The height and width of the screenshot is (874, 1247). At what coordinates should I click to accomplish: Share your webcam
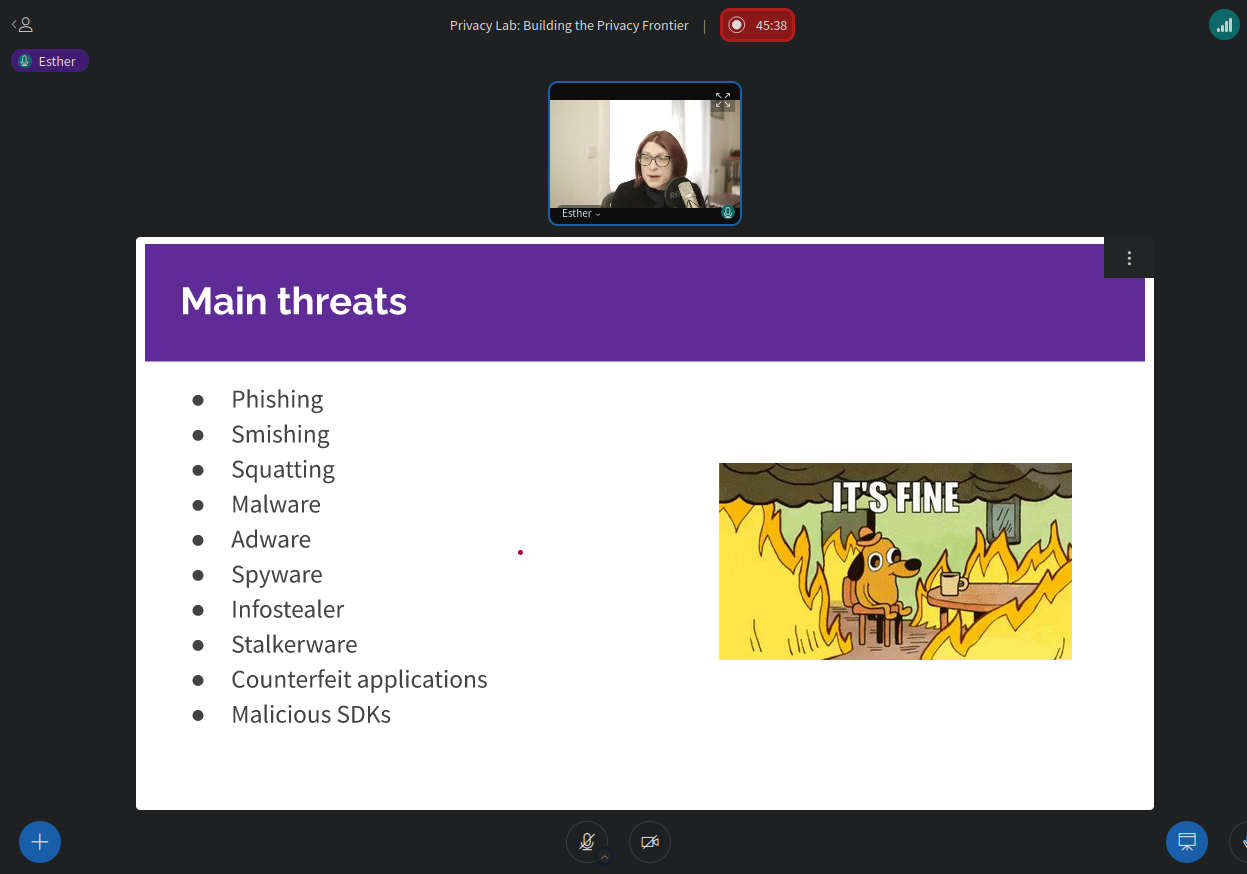pyautogui.click(x=650, y=841)
